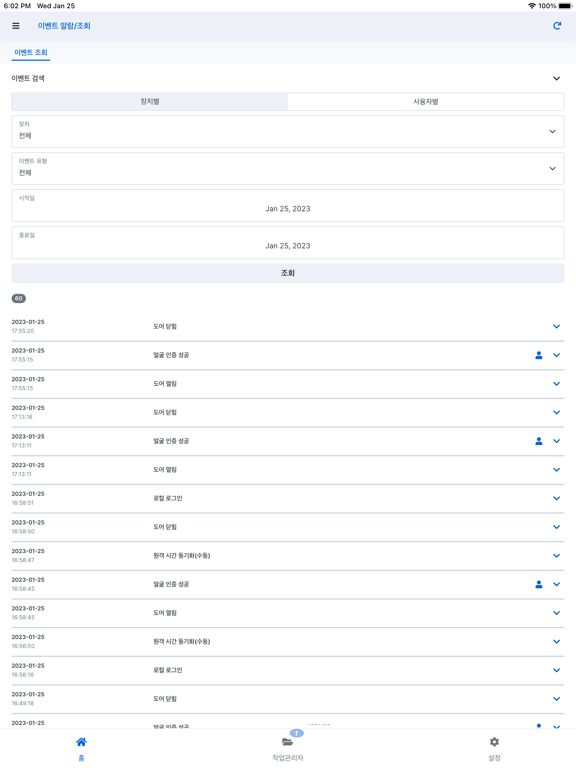Expand the 17:13:11 도어 열림 row
Image resolution: width=576 pixels, height=768 pixels.
pyautogui.click(x=556, y=470)
